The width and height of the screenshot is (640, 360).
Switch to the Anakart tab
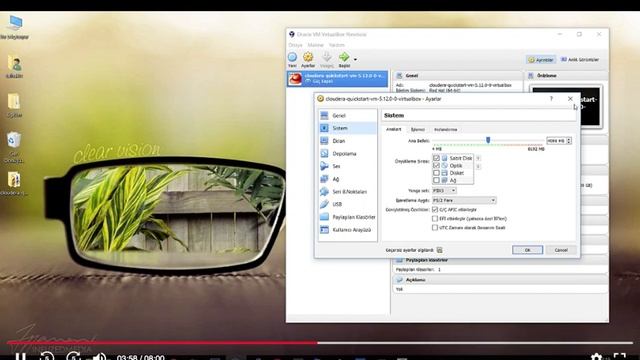tap(394, 129)
